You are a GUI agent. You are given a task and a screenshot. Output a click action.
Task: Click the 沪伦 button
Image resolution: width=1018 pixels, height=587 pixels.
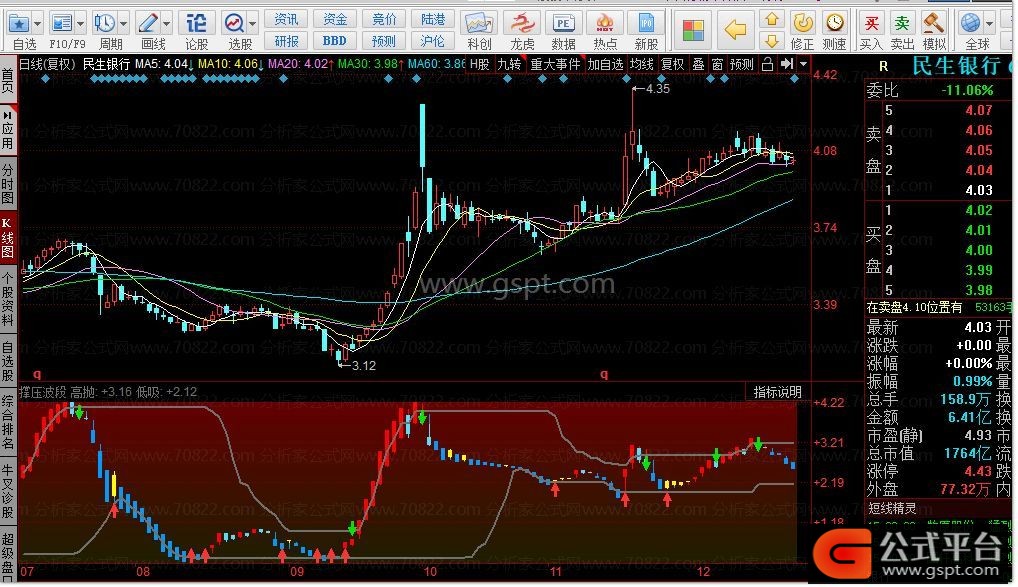pyautogui.click(x=432, y=42)
